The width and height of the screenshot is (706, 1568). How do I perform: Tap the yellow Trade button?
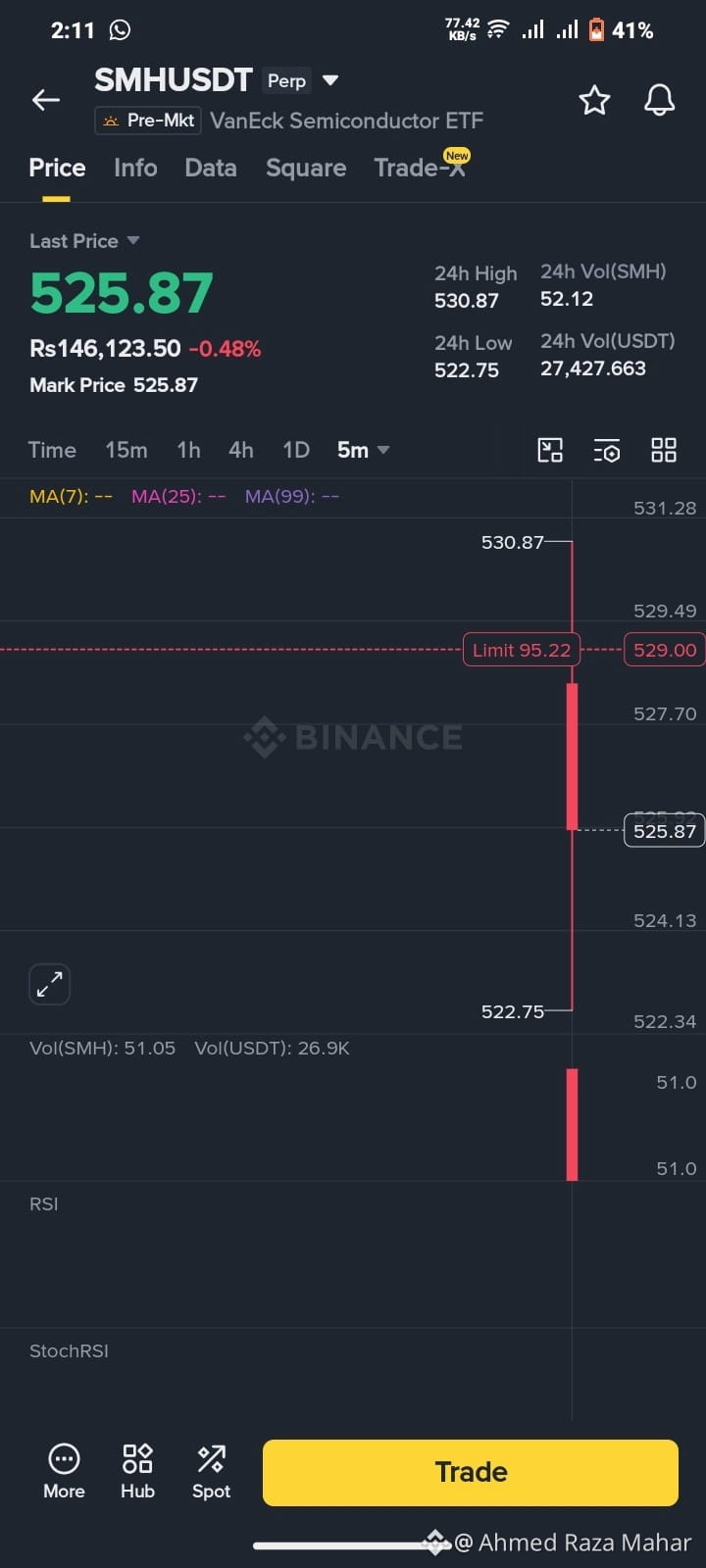point(471,1472)
